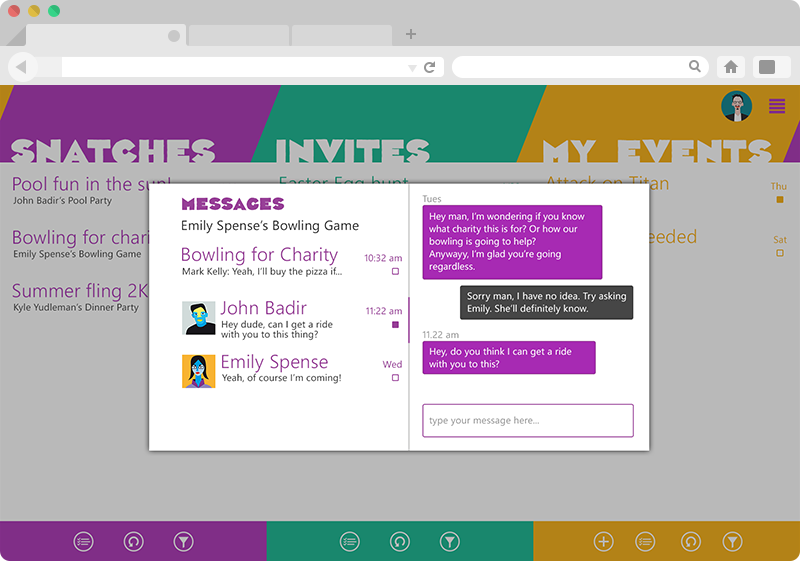Viewport: 800px width, 561px height.
Task: Click the filter icon in the green Invites footer
Action: (451, 542)
